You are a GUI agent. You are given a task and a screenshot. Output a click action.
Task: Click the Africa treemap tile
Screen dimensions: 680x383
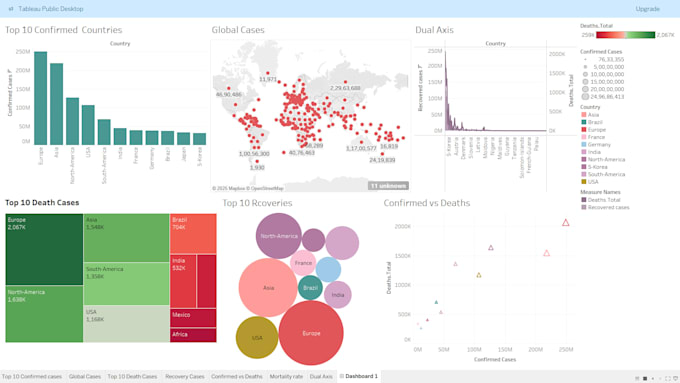193,335
